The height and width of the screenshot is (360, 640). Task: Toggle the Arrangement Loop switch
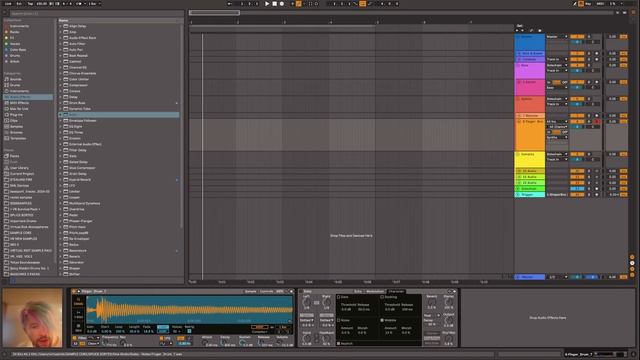pos(362,4)
